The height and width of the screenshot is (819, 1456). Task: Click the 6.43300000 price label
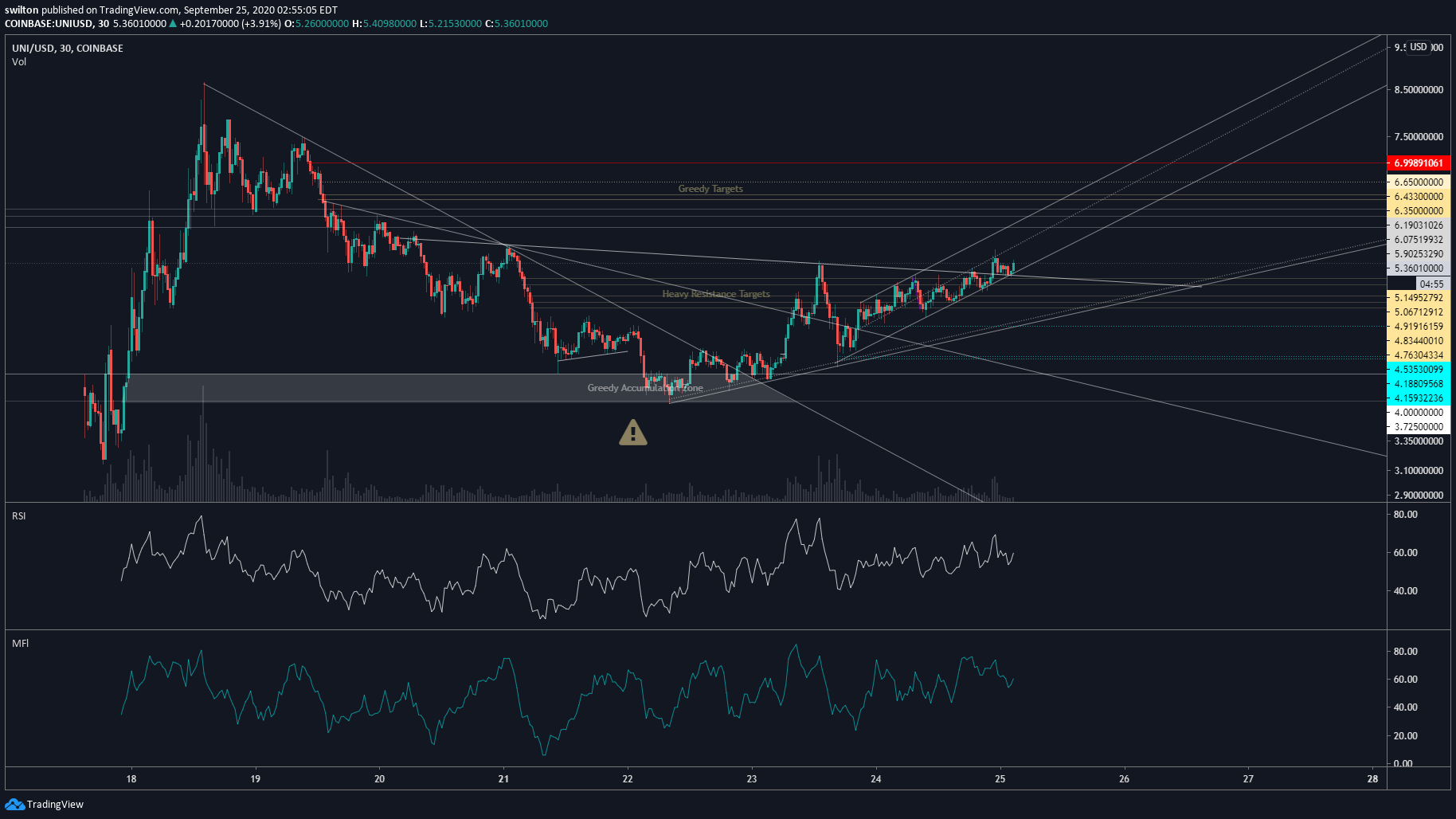(1419, 197)
